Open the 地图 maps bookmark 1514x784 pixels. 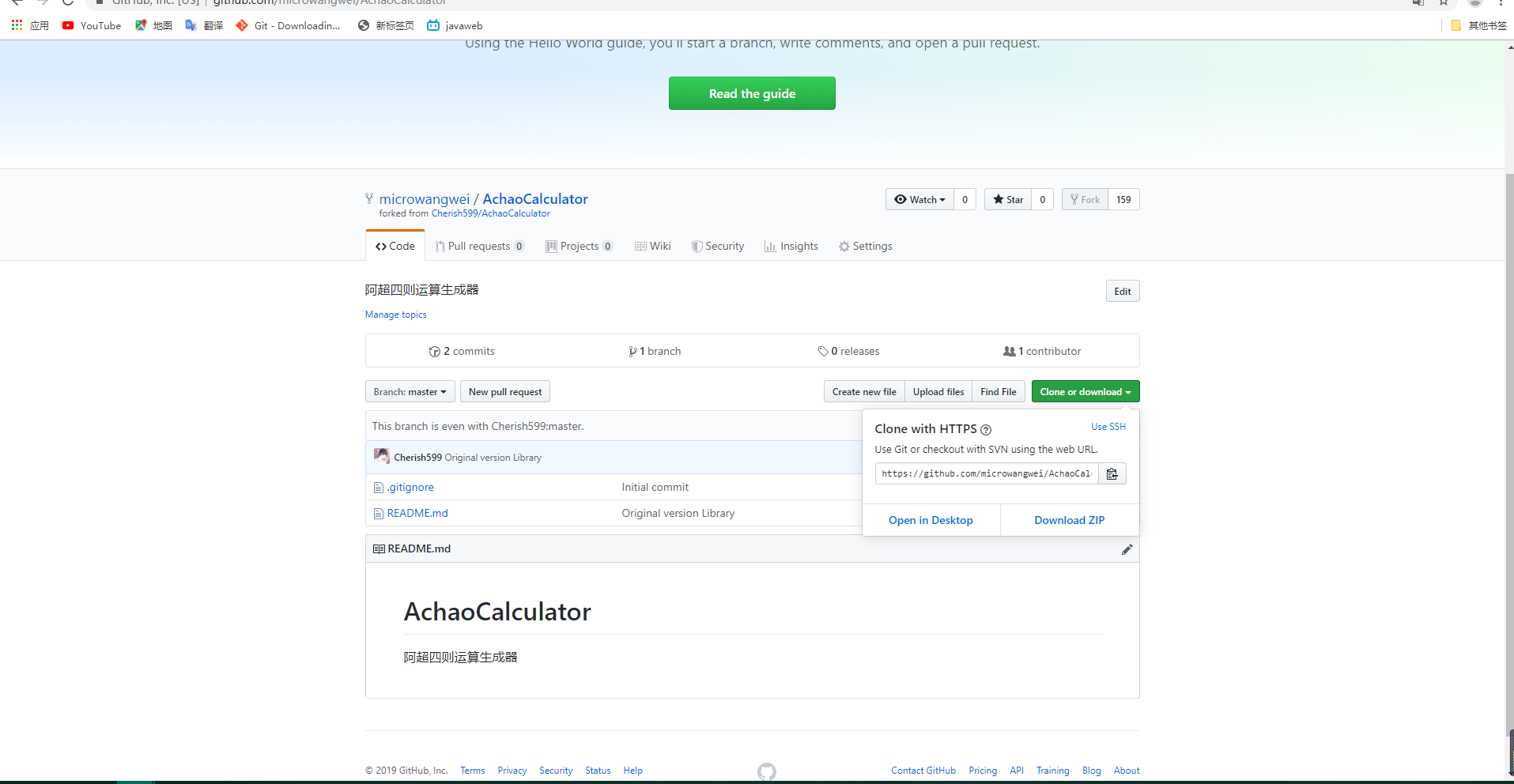pyautogui.click(x=153, y=25)
